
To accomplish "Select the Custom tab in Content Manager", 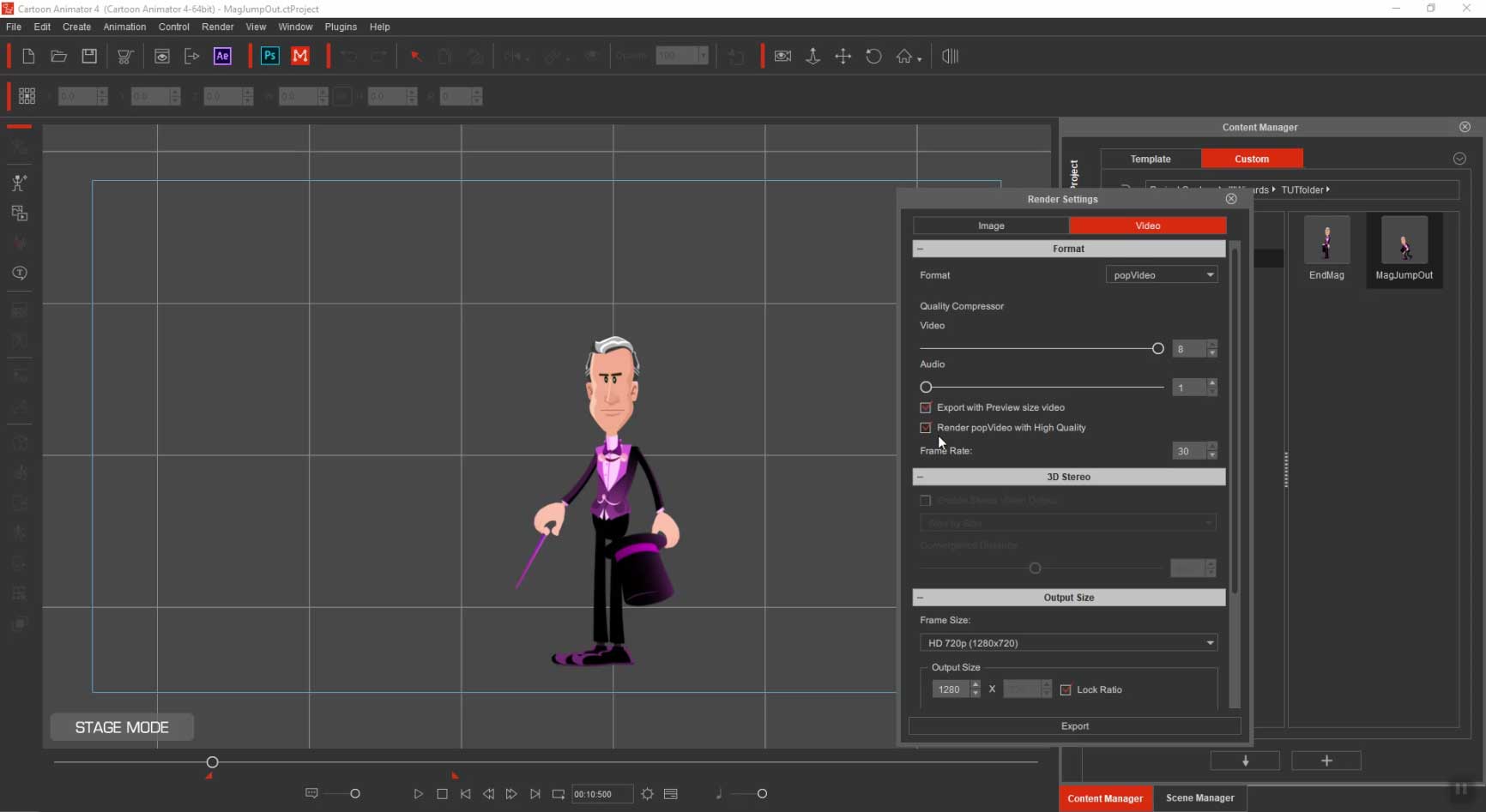I will (1252, 159).
